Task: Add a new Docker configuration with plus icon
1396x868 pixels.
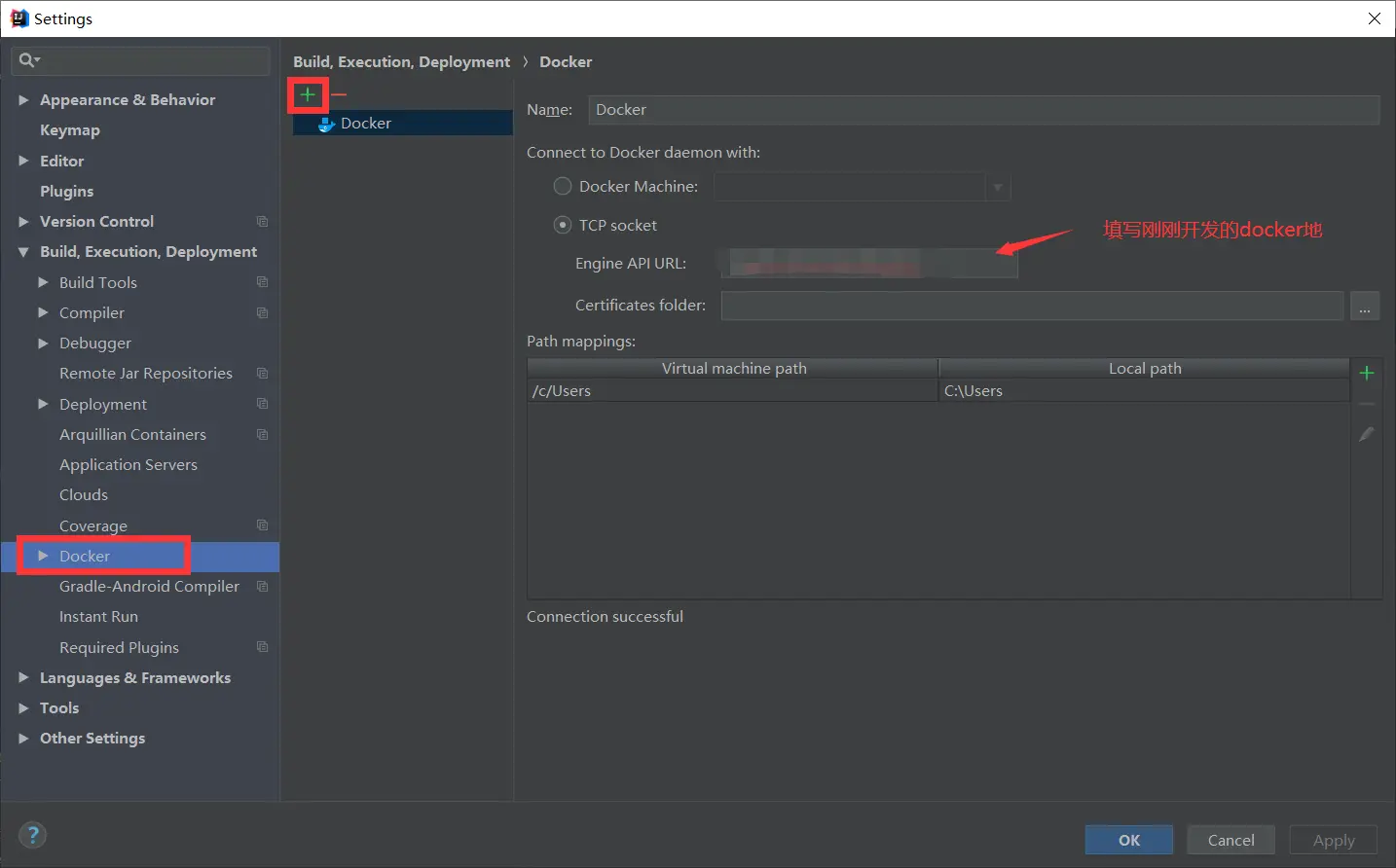Action: (x=308, y=94)
